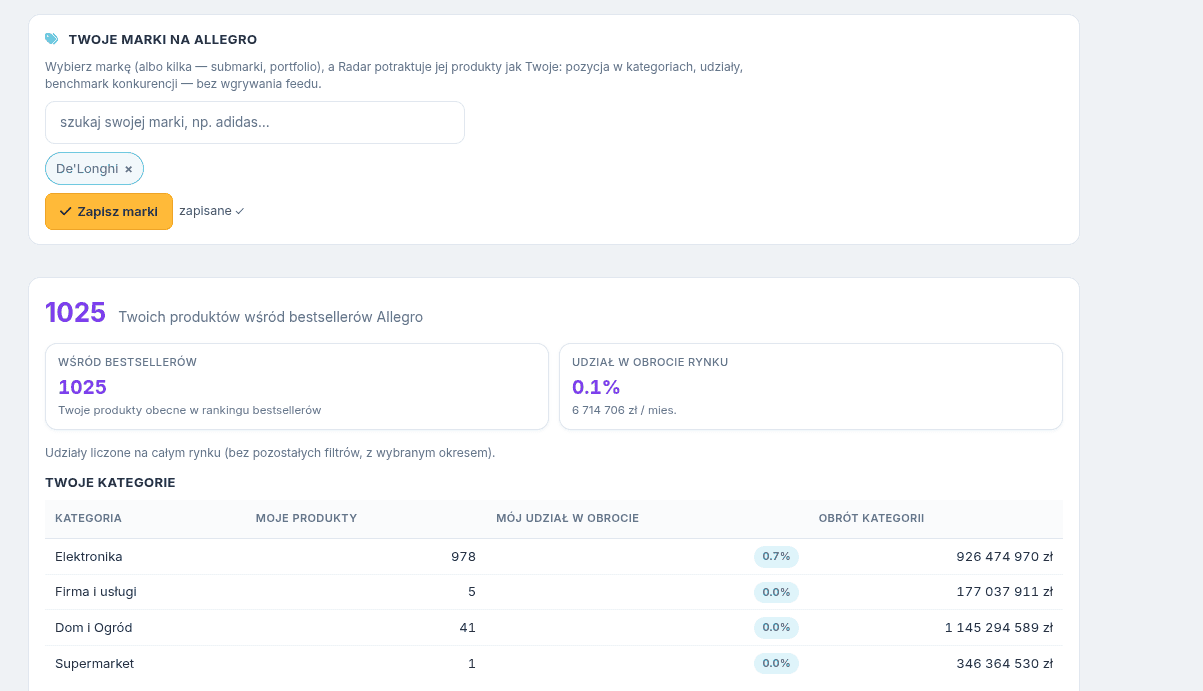Sort by the Kategoria column header
This screenshot has height=691, width=1203.
click(x=88, y=518)
